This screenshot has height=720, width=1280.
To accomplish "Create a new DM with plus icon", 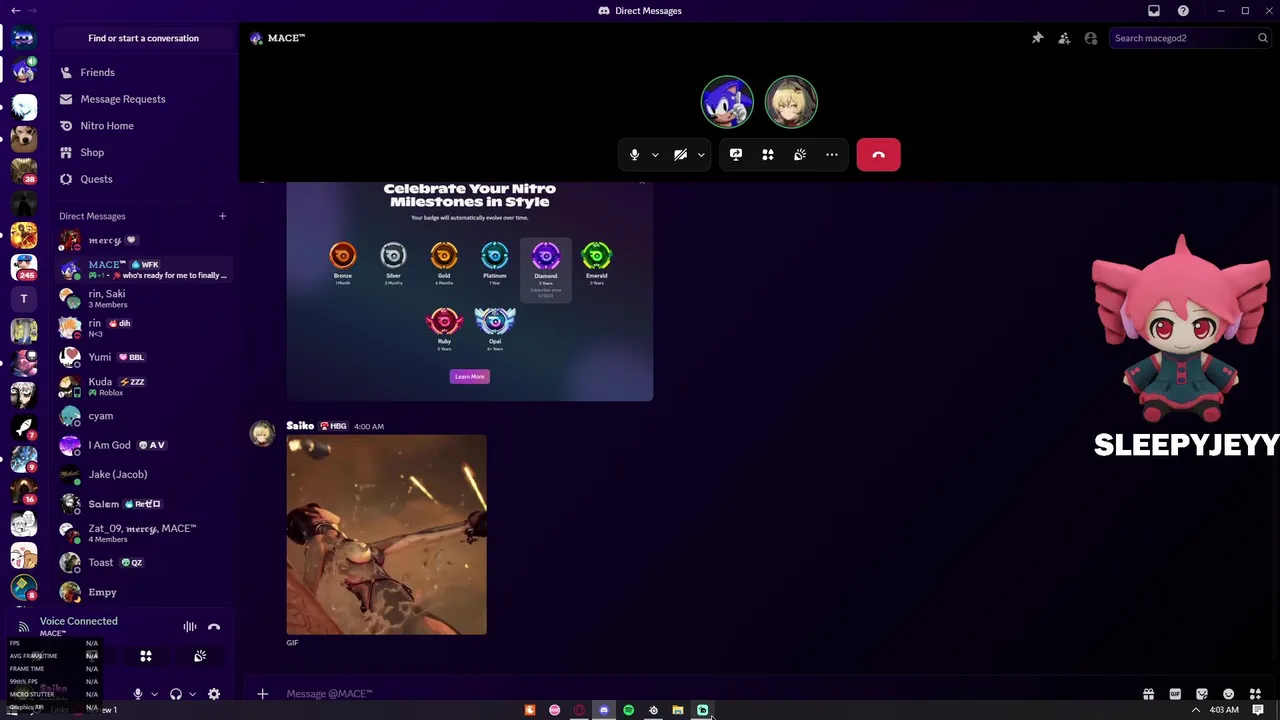I will tap(222, 216).
